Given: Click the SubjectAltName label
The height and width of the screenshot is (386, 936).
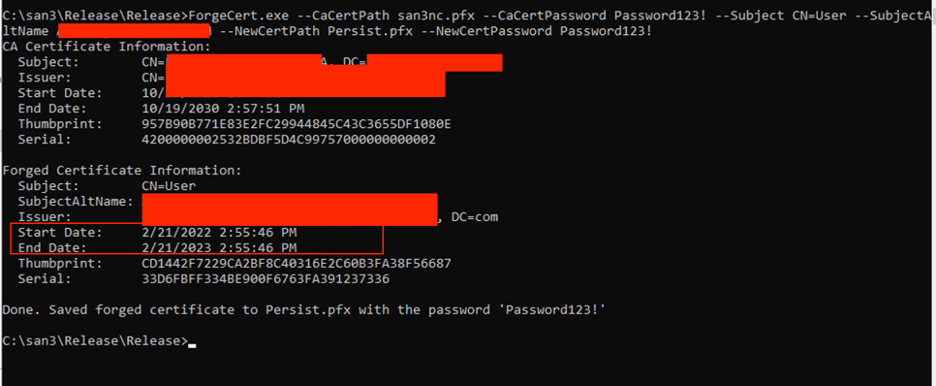Looking at the screenshot, I should pos(76,202).
